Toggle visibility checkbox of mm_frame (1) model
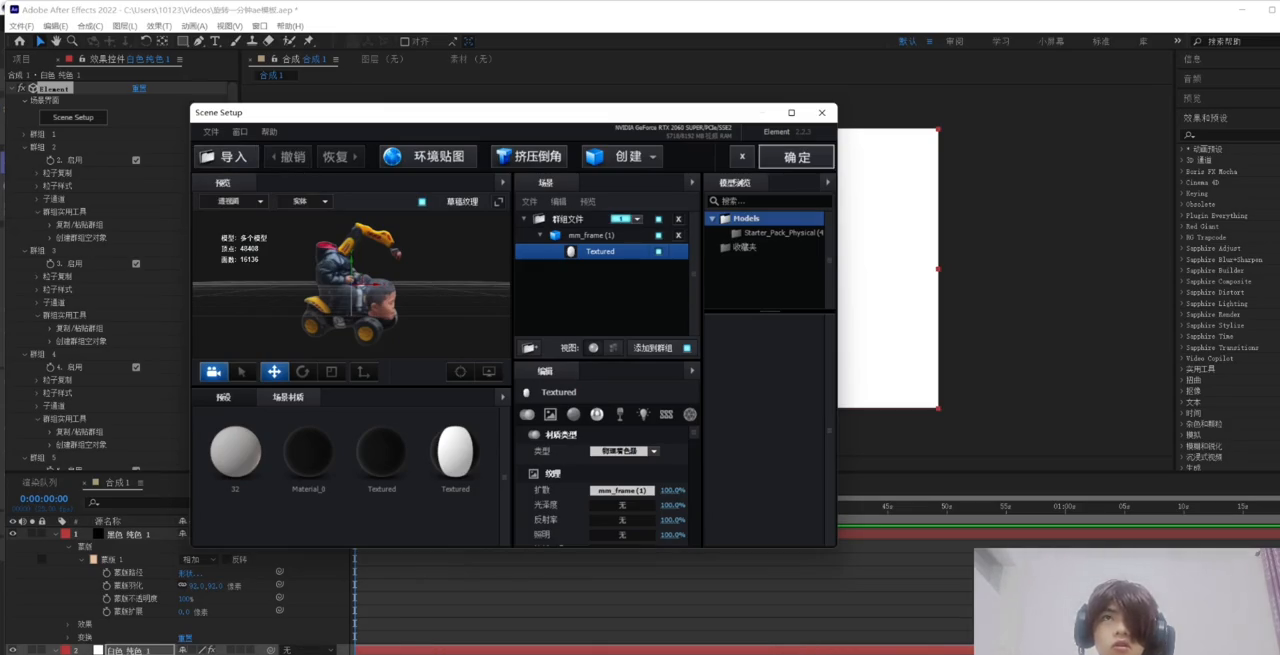This screenshot has width=1280, height=655. (658, 235)
